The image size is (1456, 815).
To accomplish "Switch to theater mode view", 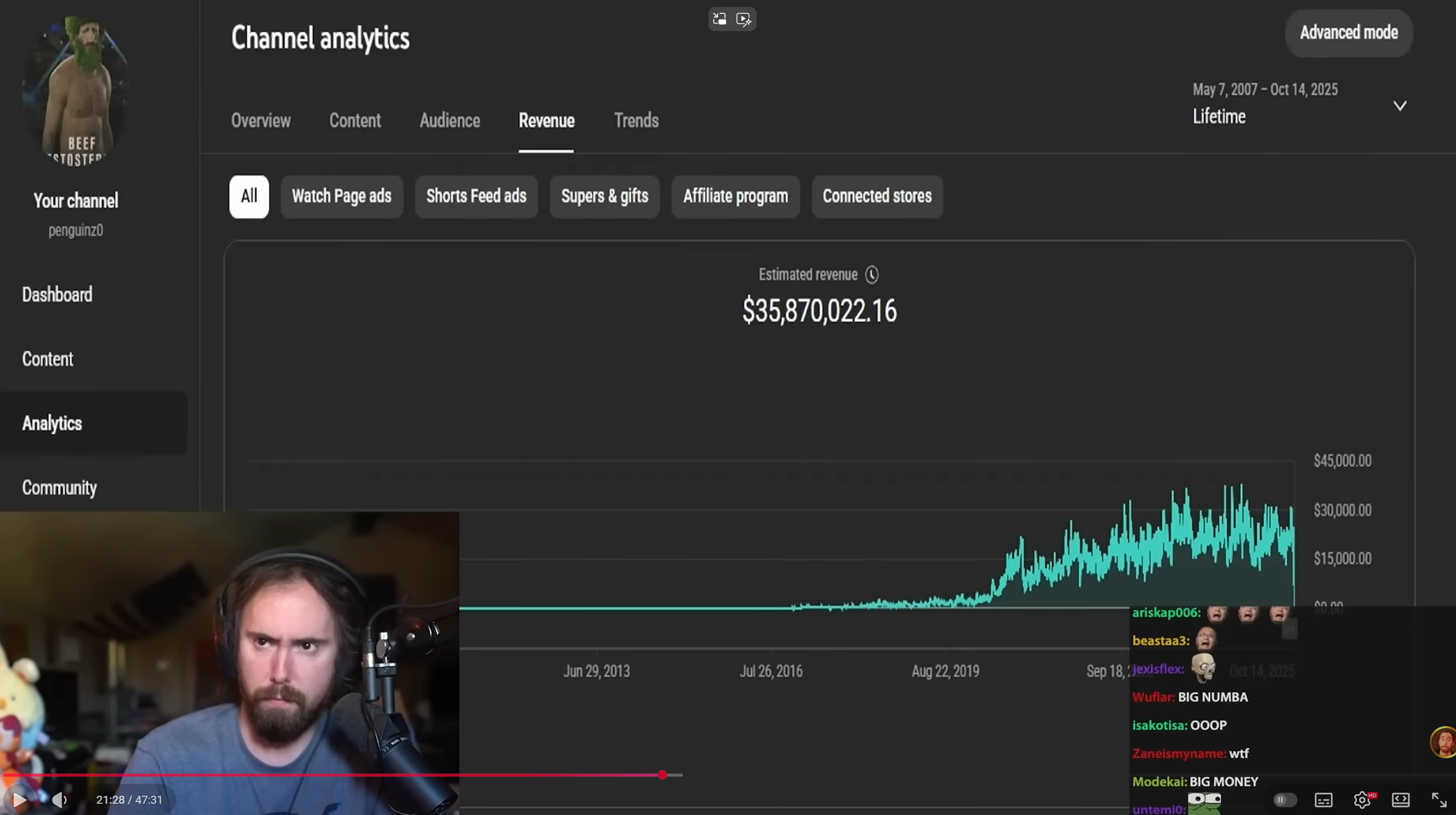I will [x=1401, y=800].
